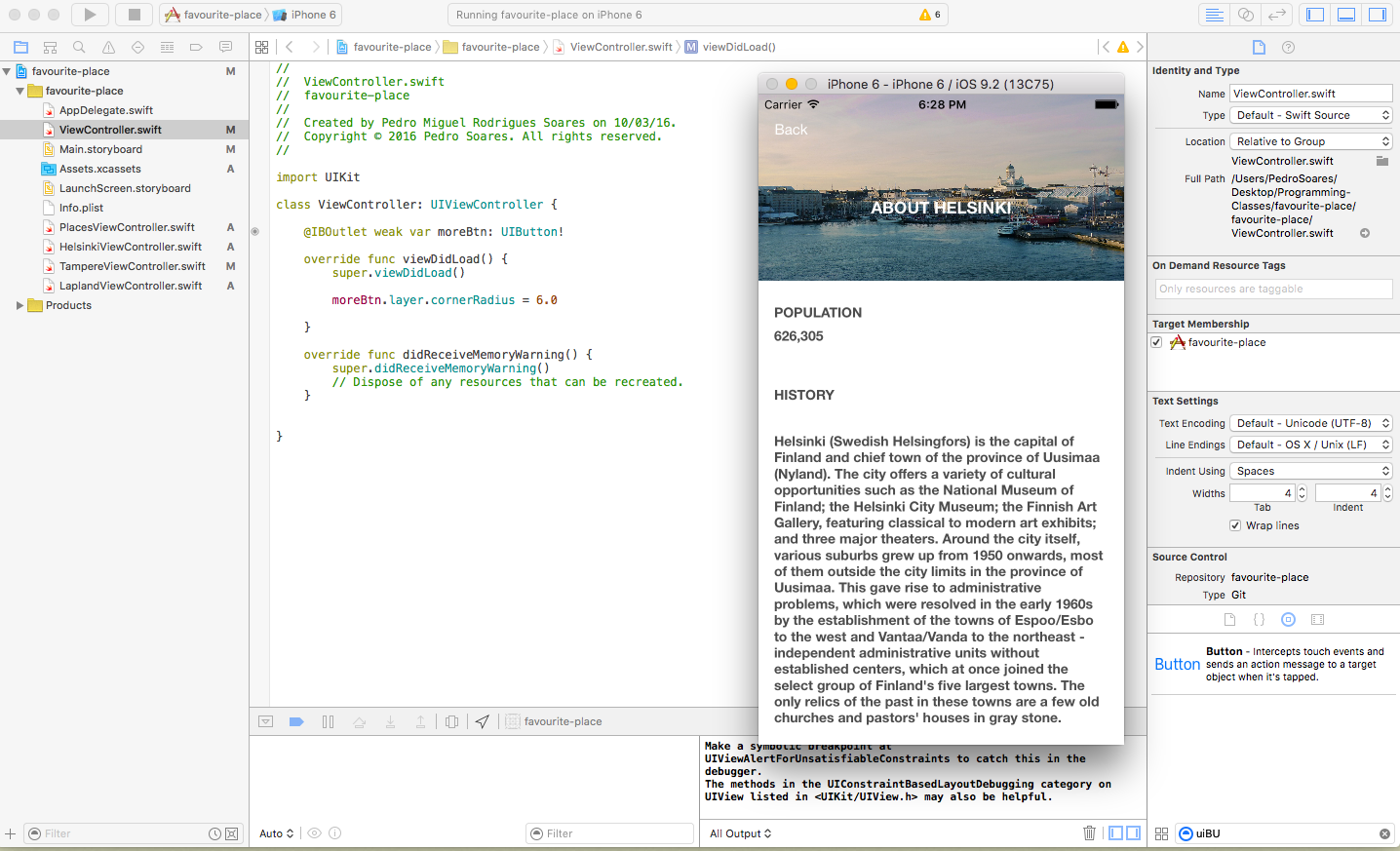Click the Run (play) button
The width and height of the screenshot is (1400, 851).
click(x=90, y=15)
